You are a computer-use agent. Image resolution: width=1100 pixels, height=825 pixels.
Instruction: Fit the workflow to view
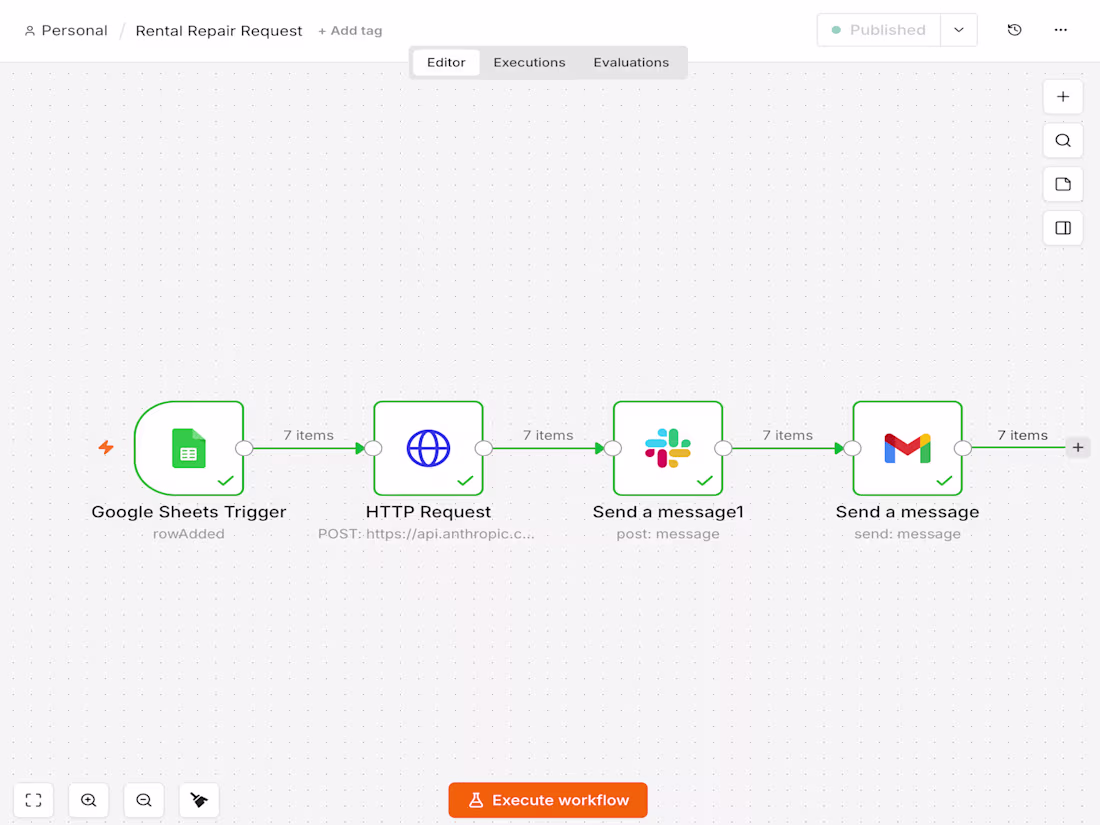tap(34, 800)
